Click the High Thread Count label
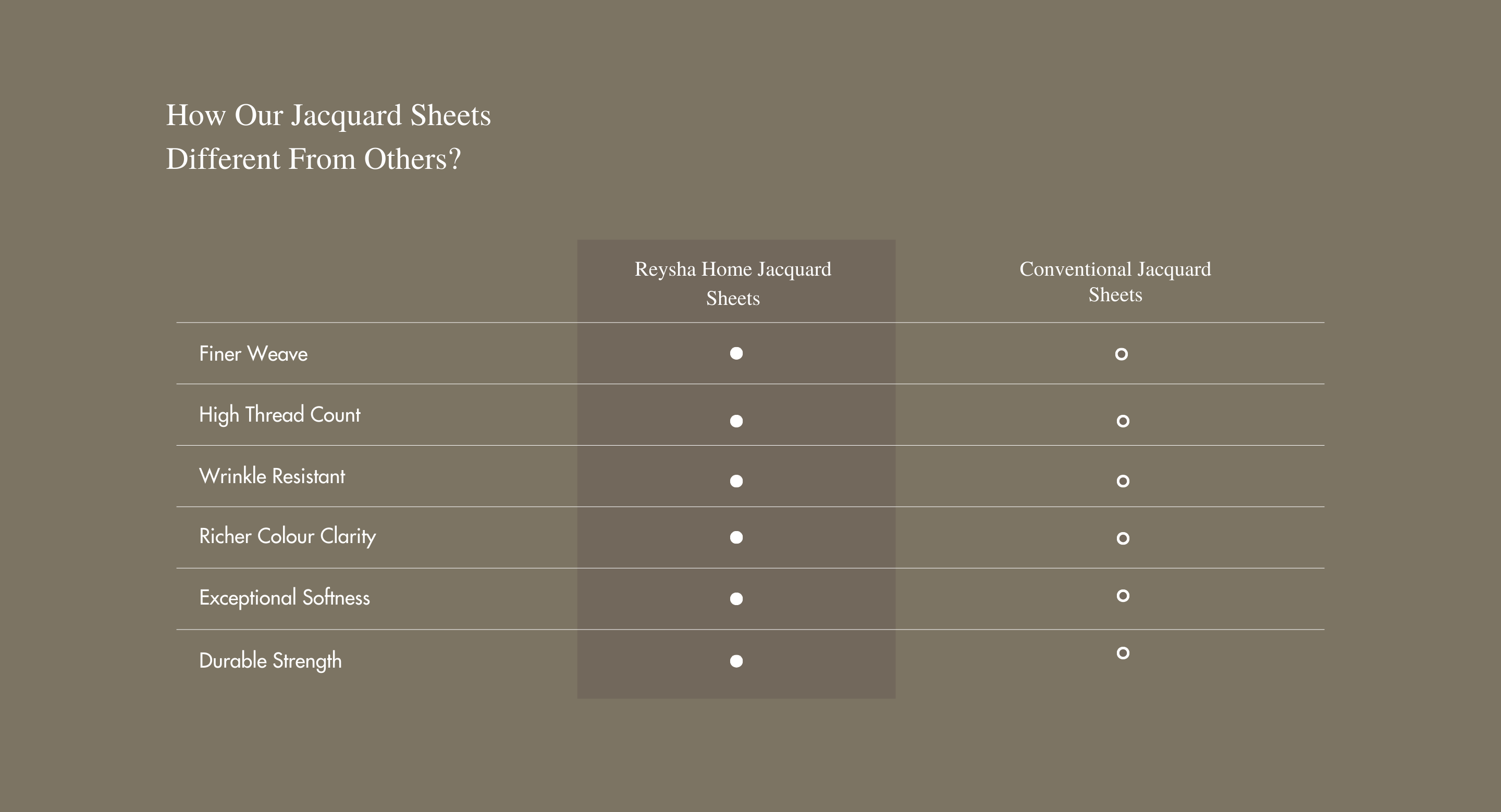The width and height of the screenshot is (1501, 812). coord(280,415)
